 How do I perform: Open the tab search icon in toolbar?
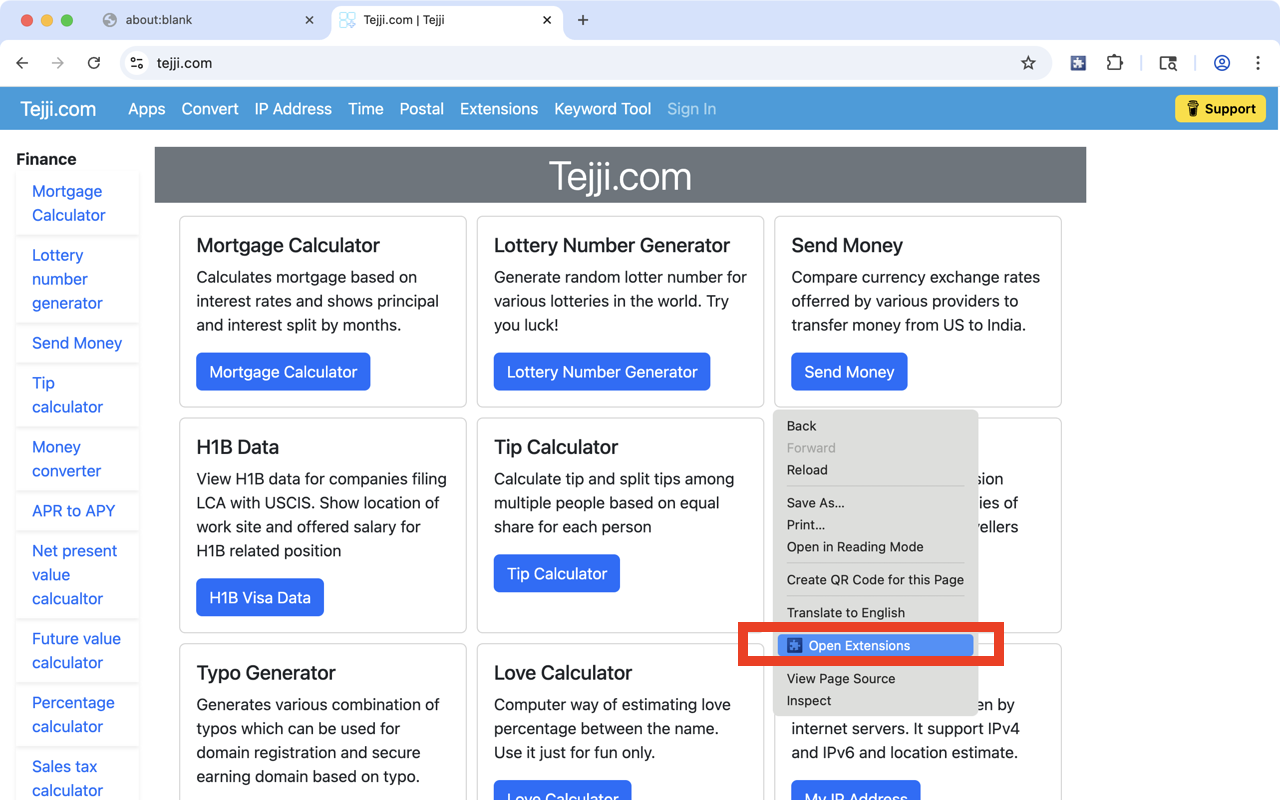click(x=1168, y=63)
